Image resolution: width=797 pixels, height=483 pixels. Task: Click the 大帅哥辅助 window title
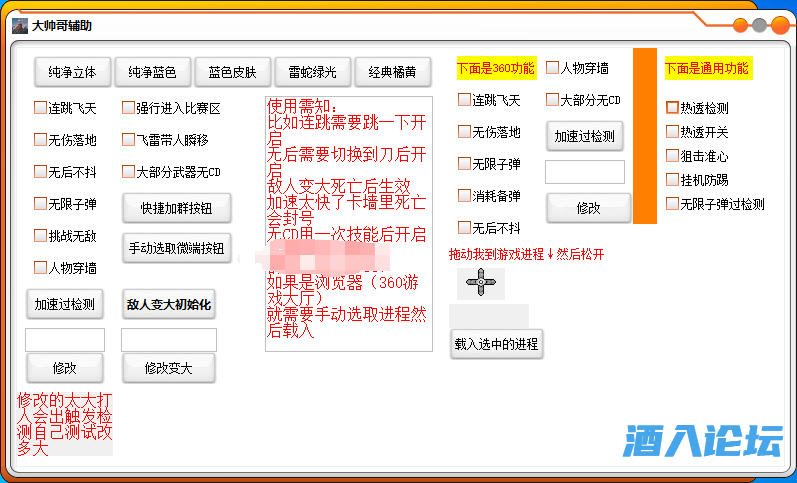(62, 26)
